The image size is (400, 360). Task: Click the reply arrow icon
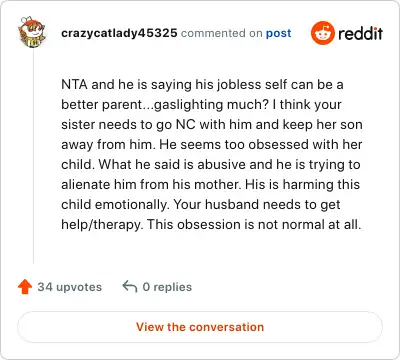130,286
